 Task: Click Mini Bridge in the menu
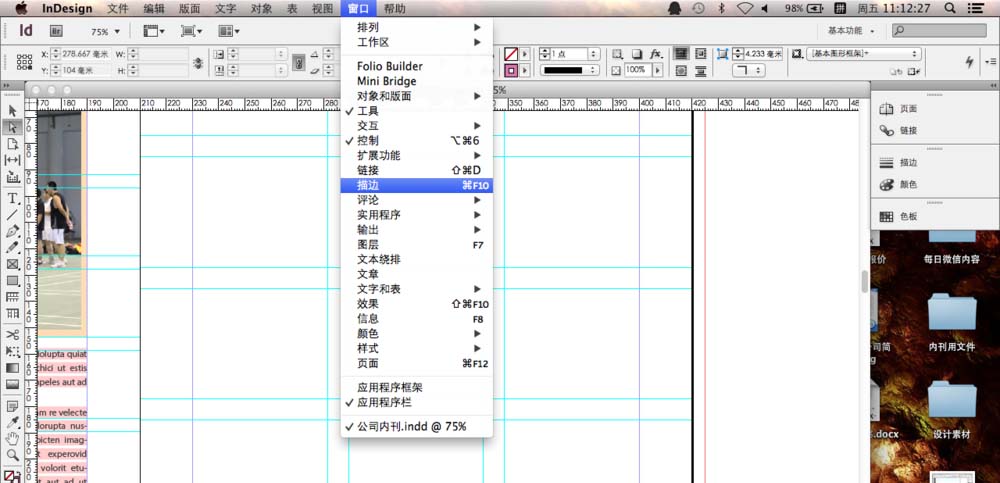[386, 81]
